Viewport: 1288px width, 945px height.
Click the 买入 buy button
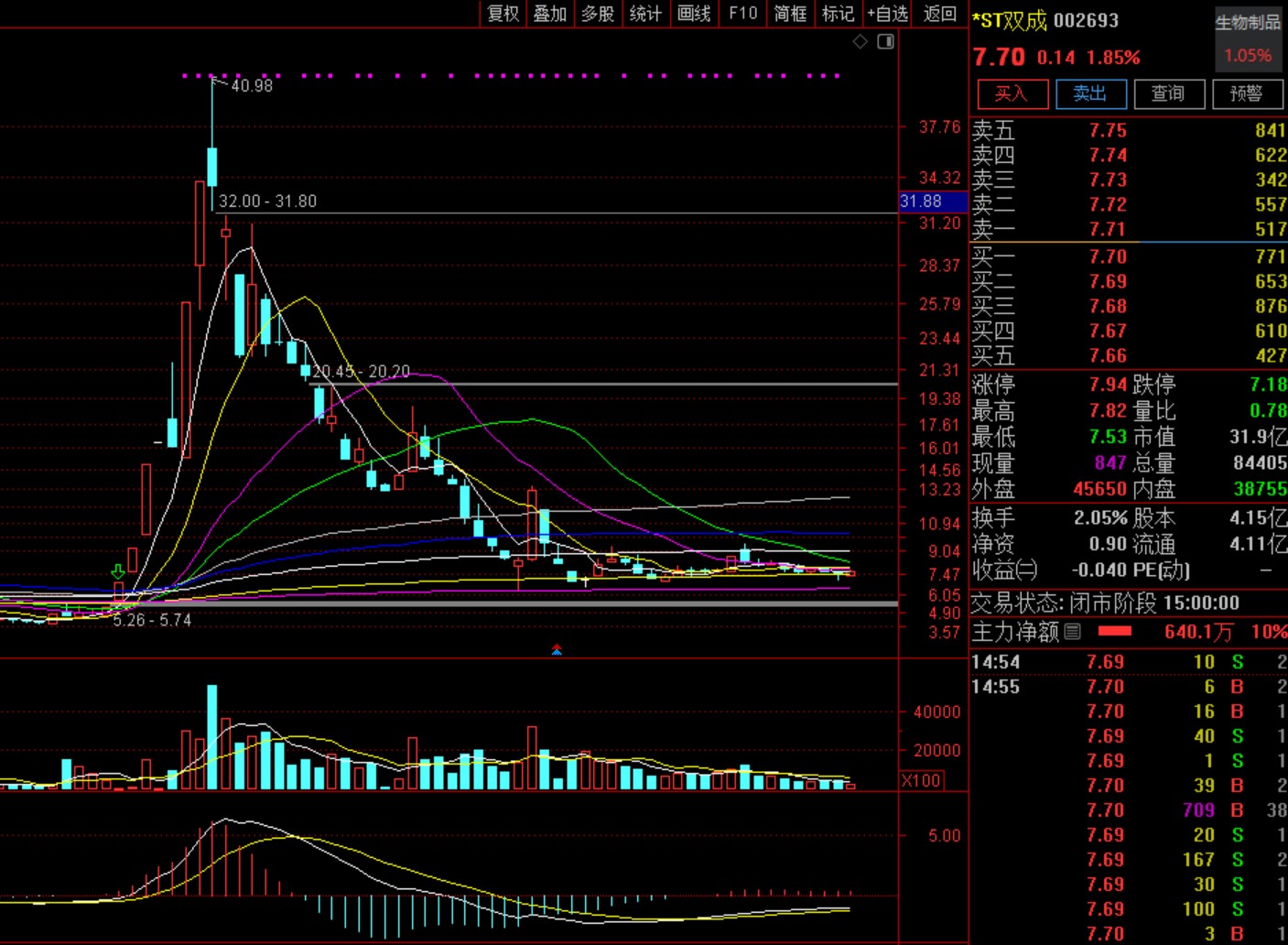click(1012, 93)
